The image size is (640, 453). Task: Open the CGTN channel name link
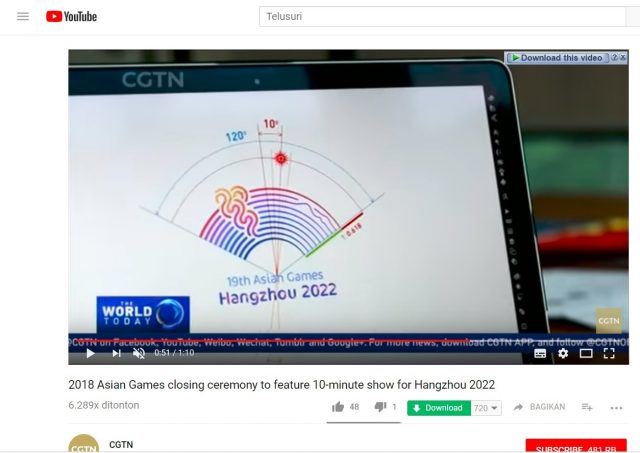(121, 444)
